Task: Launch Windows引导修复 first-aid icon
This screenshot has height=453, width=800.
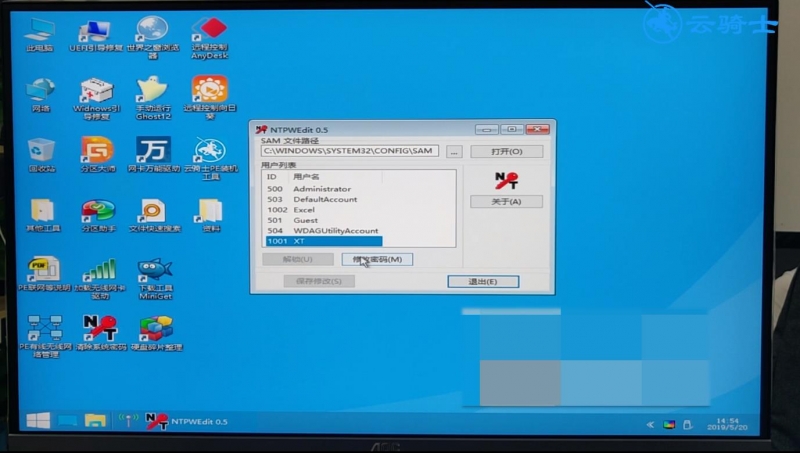Action: point(97,98)
